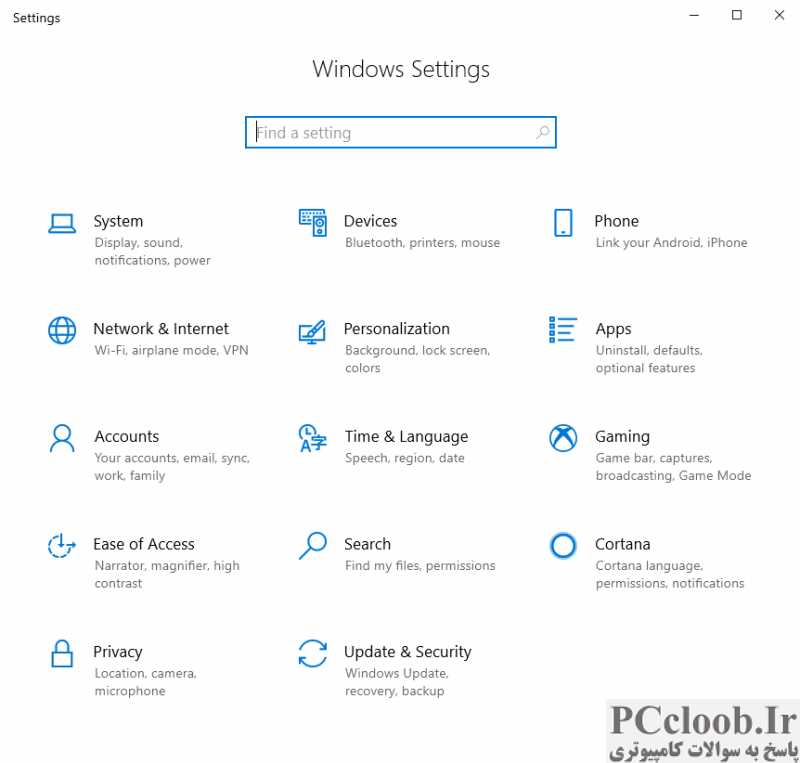Viewport: 800px width, 763px height.
Task: Open the Time & Language icon
Action: click(x=313, y=438)
